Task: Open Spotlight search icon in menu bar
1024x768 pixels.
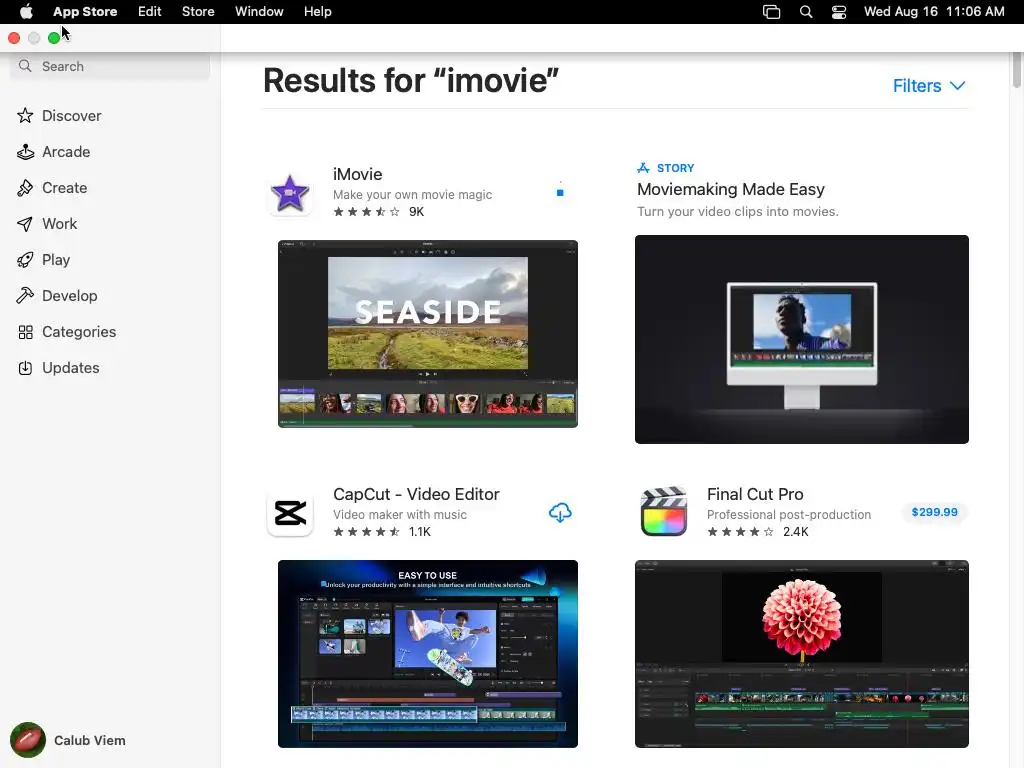Action: click(x=806, y=12)
